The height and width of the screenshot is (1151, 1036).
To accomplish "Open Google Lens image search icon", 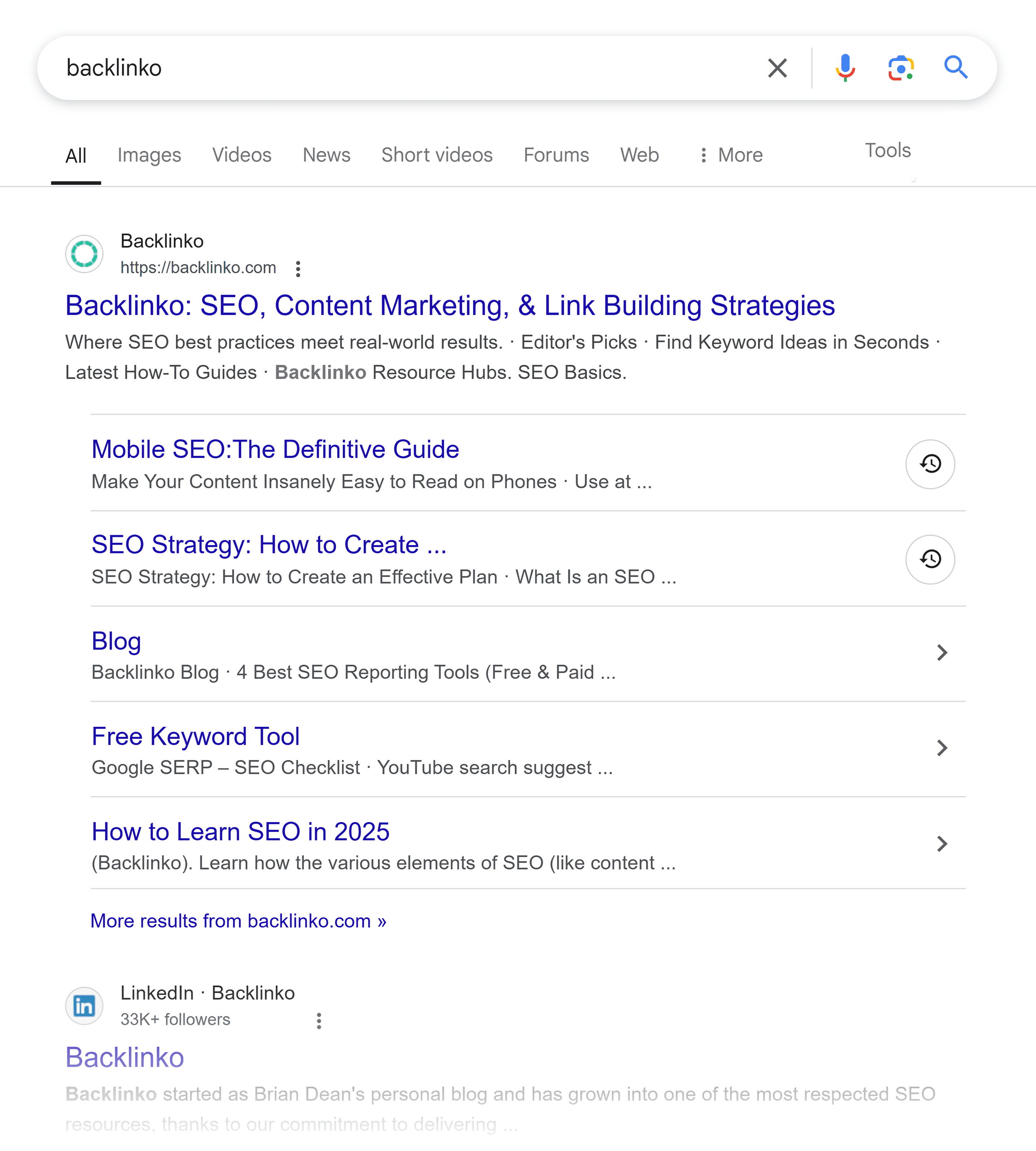I will pos(901,68).
